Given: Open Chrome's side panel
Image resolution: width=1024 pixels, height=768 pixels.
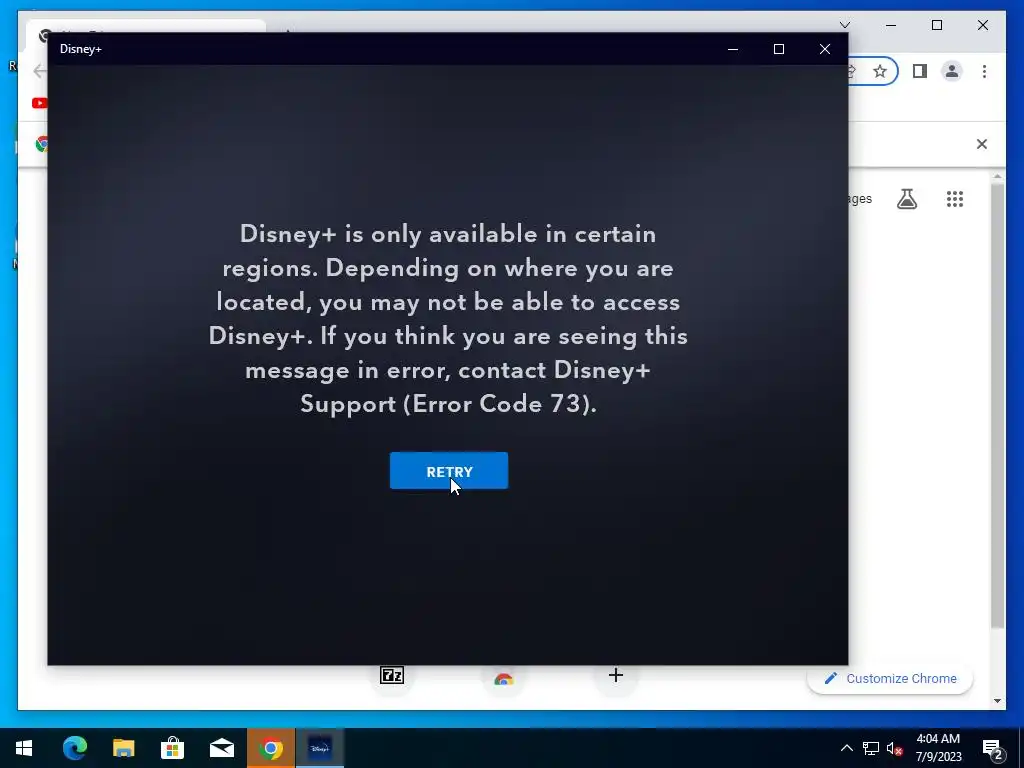Looking at the screenshot, I should point(920,71).
